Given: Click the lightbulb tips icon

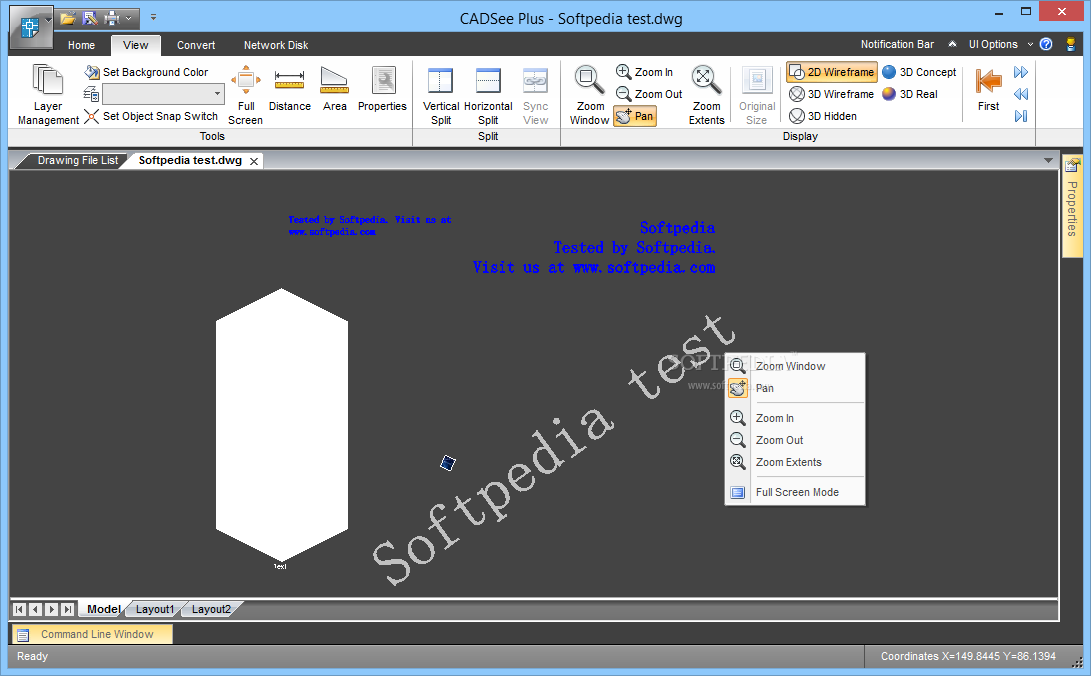Looking at the screenshot, I should [x=1070, y=44].
